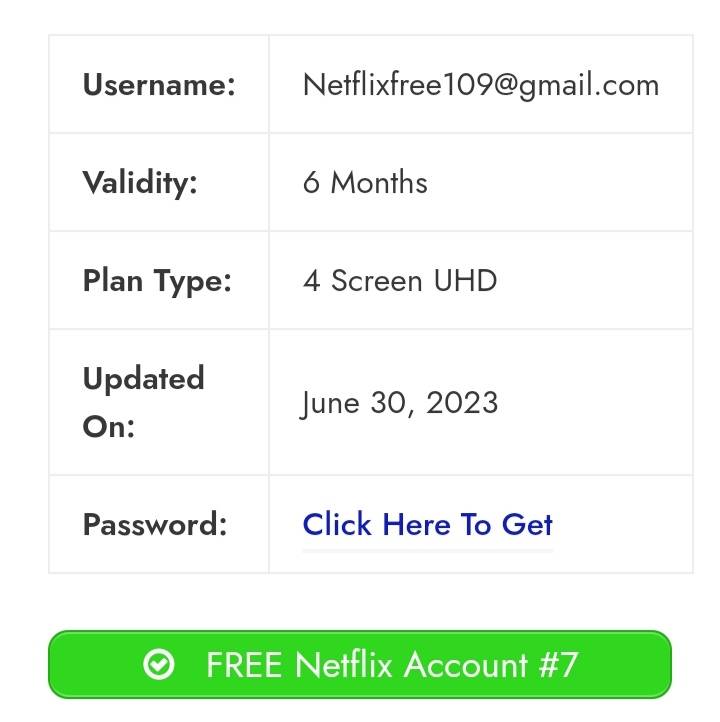Click the circled checkmark icon in green button
The image size is (720, 722).
(159, 665)
